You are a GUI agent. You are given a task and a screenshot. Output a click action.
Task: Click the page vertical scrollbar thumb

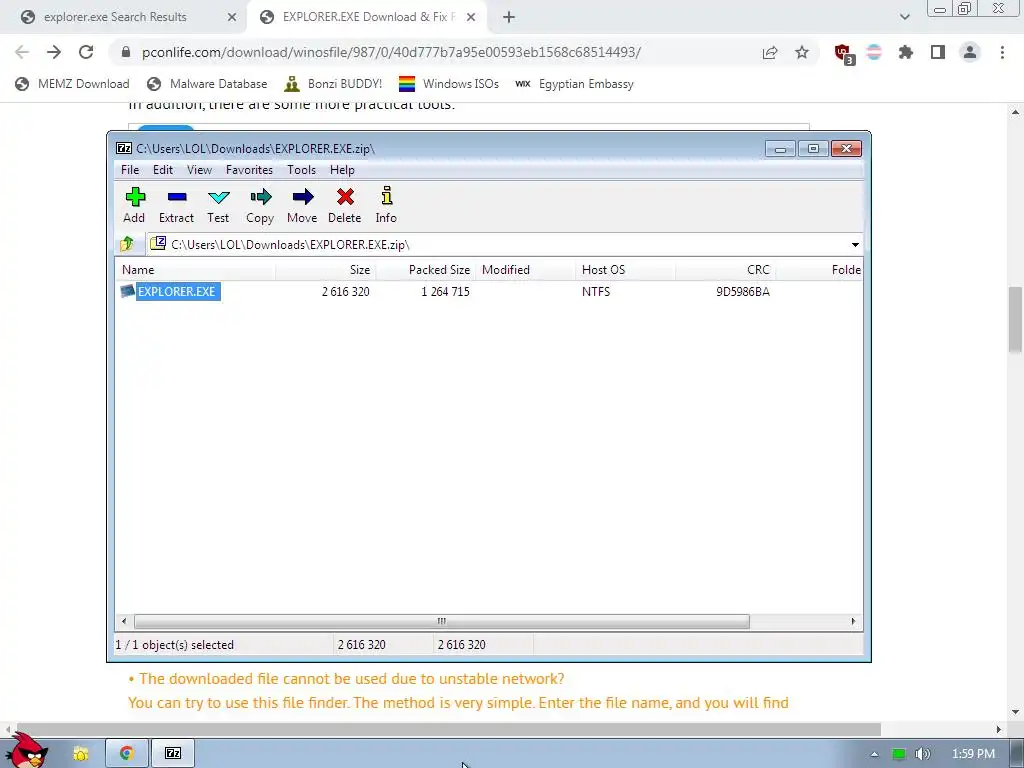click(1016, 320)
